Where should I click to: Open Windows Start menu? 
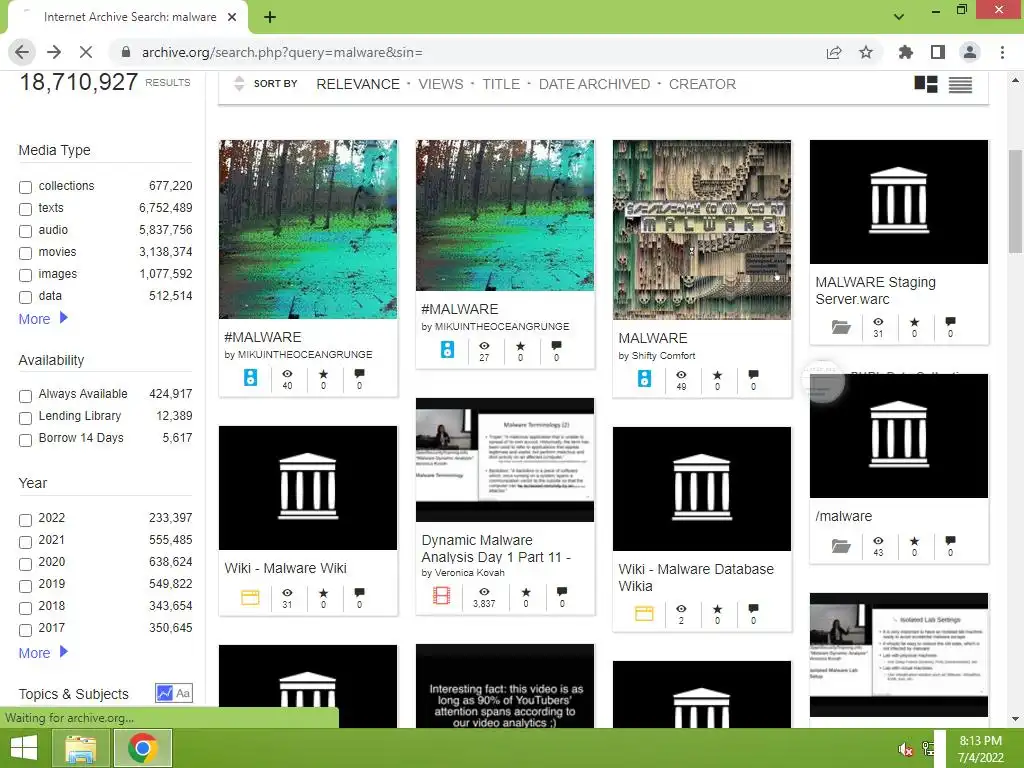(x=24, y=748)
